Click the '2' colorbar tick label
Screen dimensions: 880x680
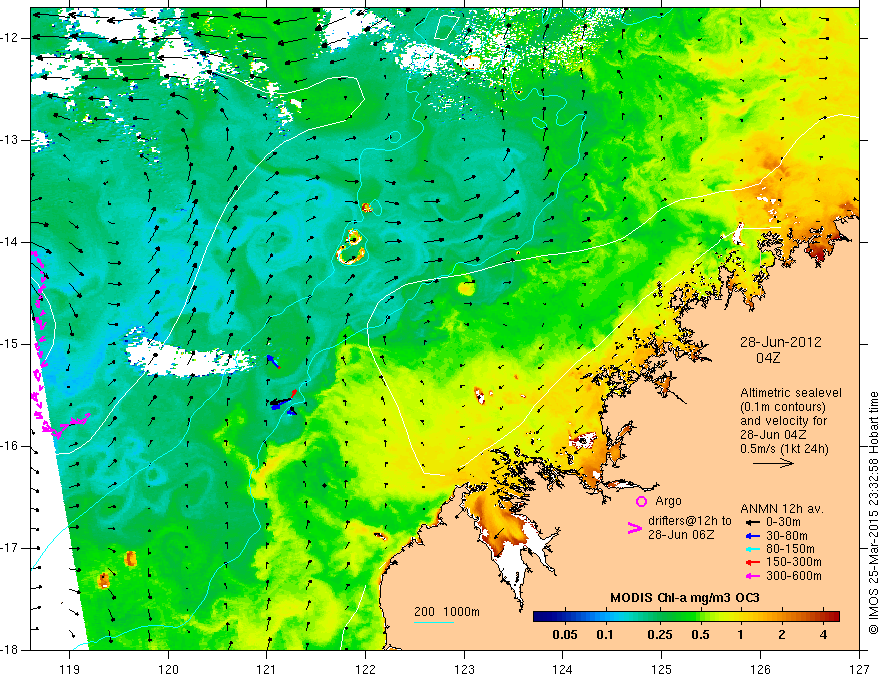pos(782,635)
